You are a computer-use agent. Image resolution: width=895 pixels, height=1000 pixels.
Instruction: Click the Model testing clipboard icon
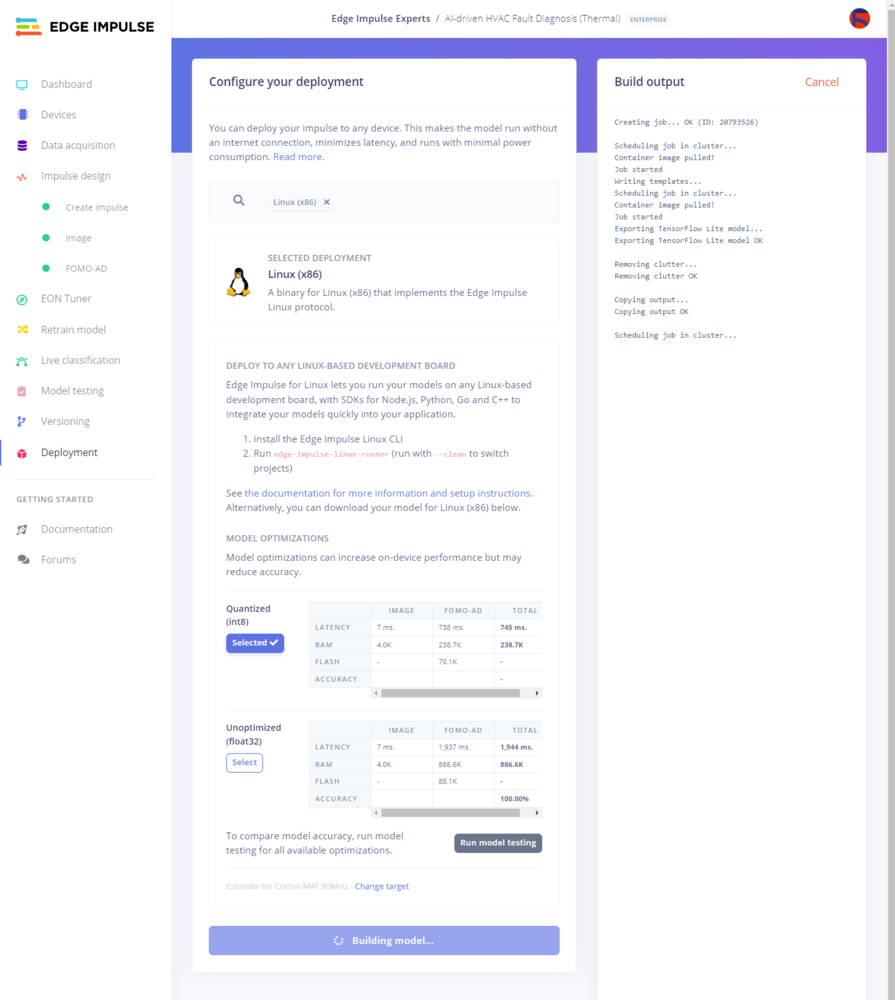click(x=22, y=391)
